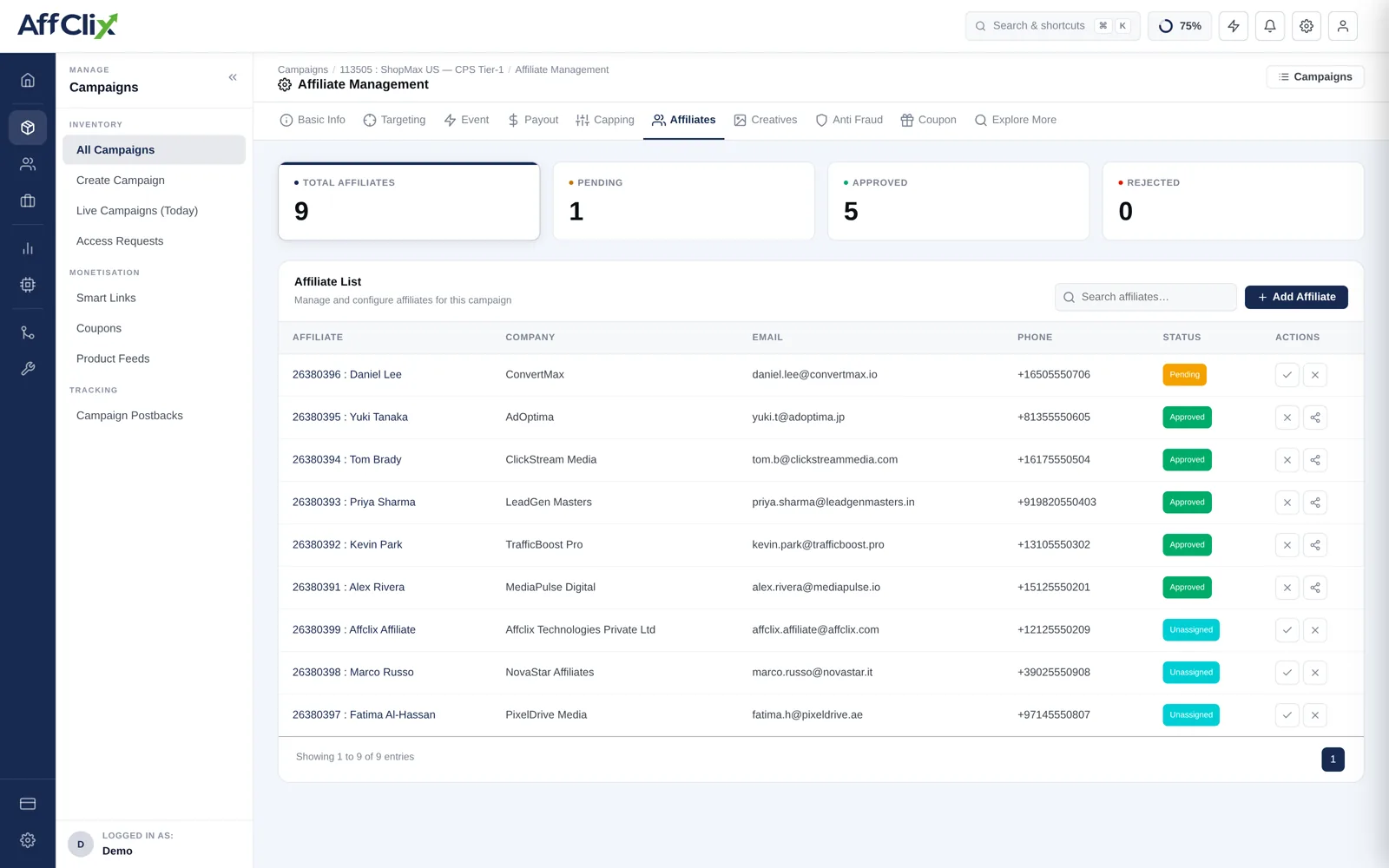Click the Unassigned badge for Marco Russo
Image resolution: width=1389 pixels, height=868 pixels.
(1191, 673)
